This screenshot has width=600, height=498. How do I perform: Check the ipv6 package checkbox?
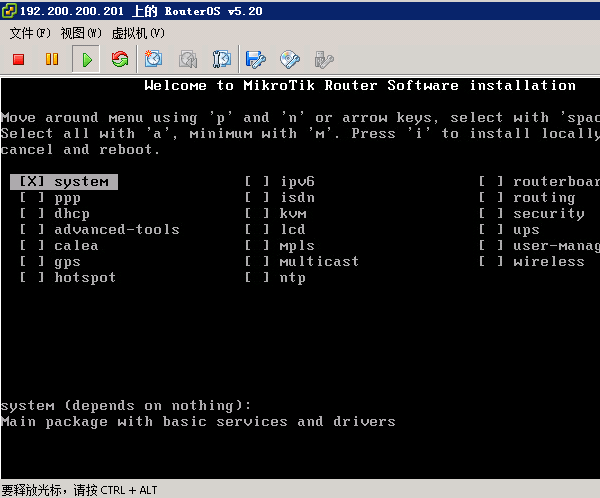[257, 181]
